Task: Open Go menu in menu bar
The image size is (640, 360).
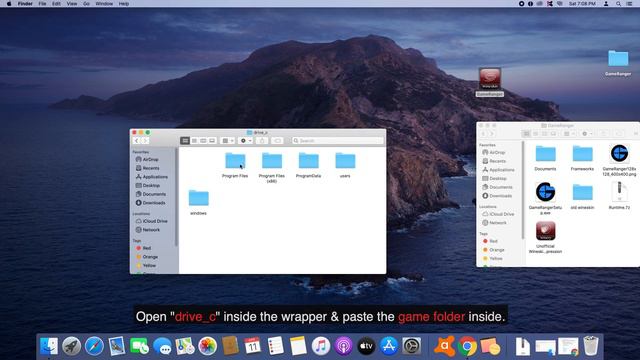Action: 87,4
